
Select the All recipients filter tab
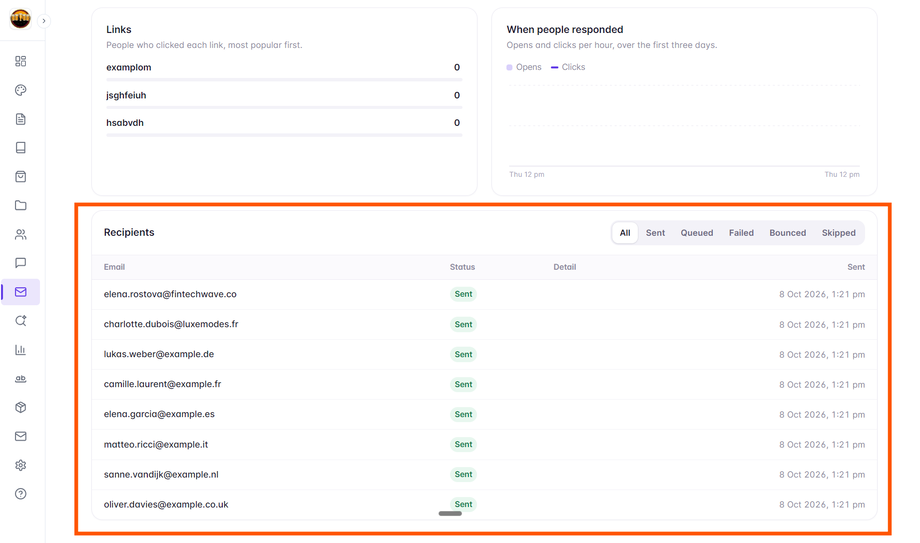pos(625,232)
